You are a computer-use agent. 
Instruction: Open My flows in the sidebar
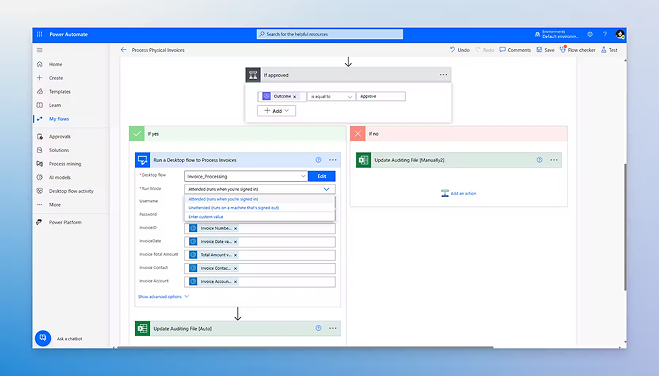click(59, 119)
